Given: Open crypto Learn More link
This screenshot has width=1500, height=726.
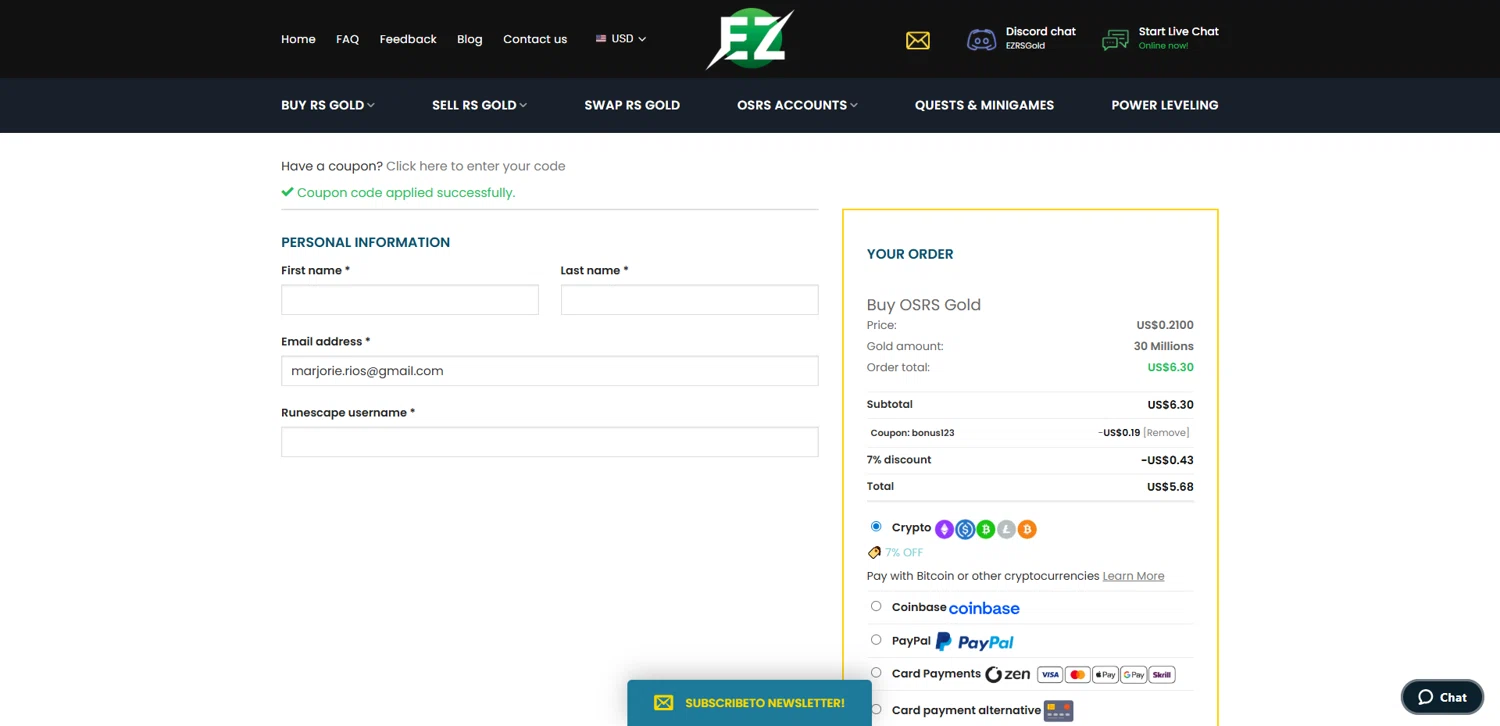Looking at the screenshot, I should click(x=1133, y=576).
